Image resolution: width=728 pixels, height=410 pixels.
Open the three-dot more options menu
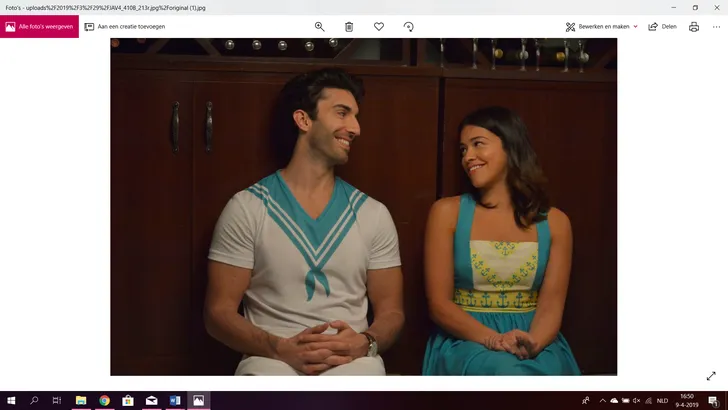[x=716, y=26]
